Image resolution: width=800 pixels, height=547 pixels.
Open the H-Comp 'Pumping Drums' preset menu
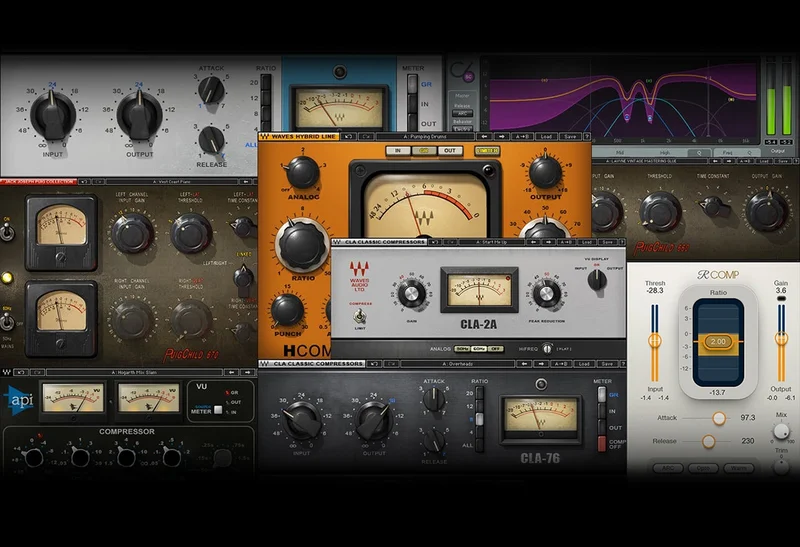coord(424,137)
